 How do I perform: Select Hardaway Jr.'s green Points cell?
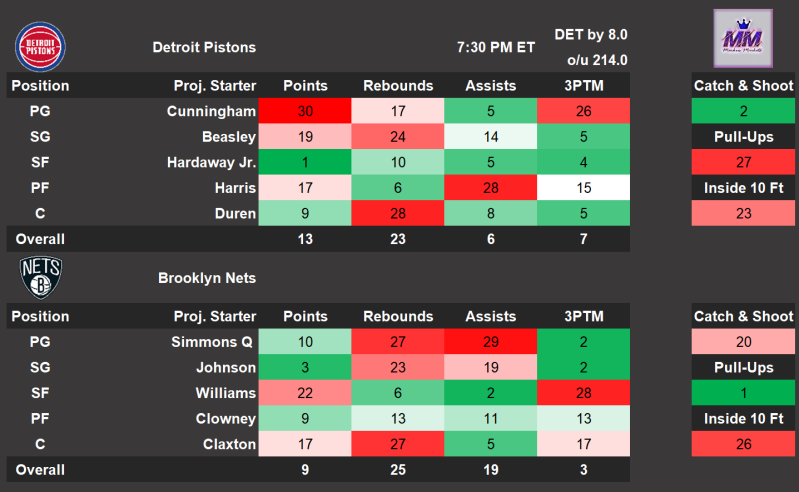click(x=305, y=162)
